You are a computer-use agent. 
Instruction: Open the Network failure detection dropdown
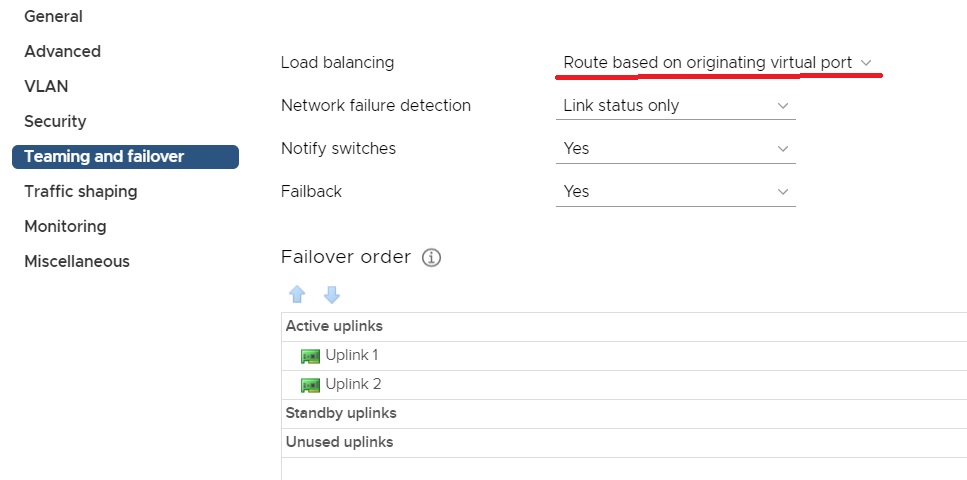(676, 106)
